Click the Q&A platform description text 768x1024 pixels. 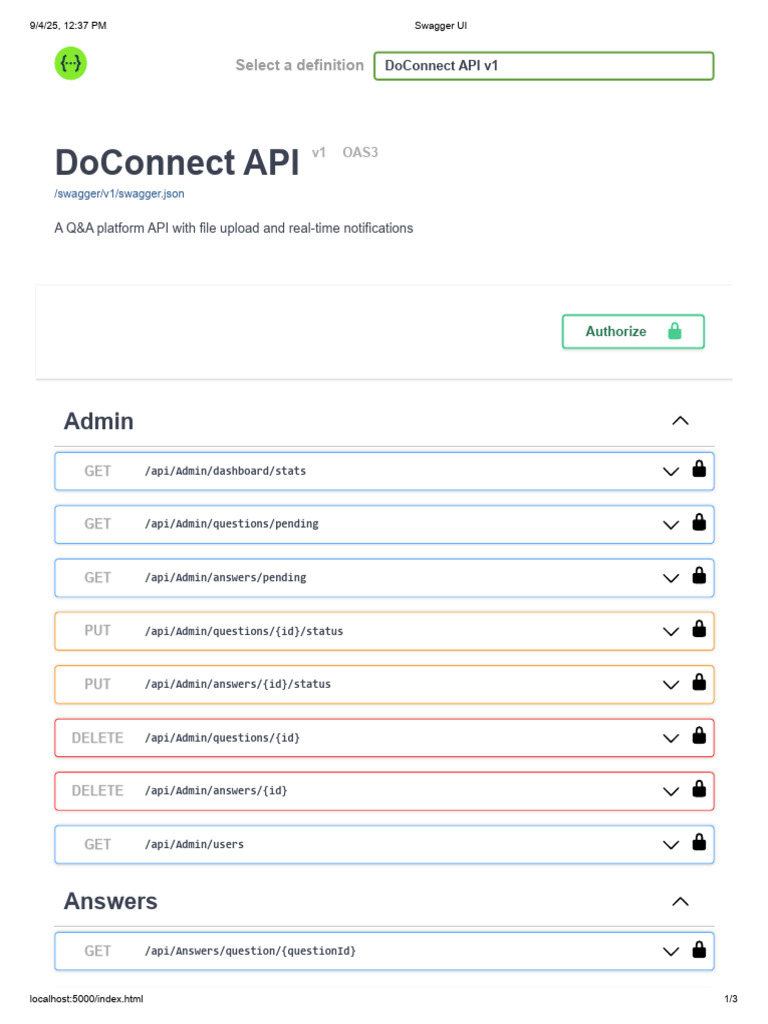234,228
